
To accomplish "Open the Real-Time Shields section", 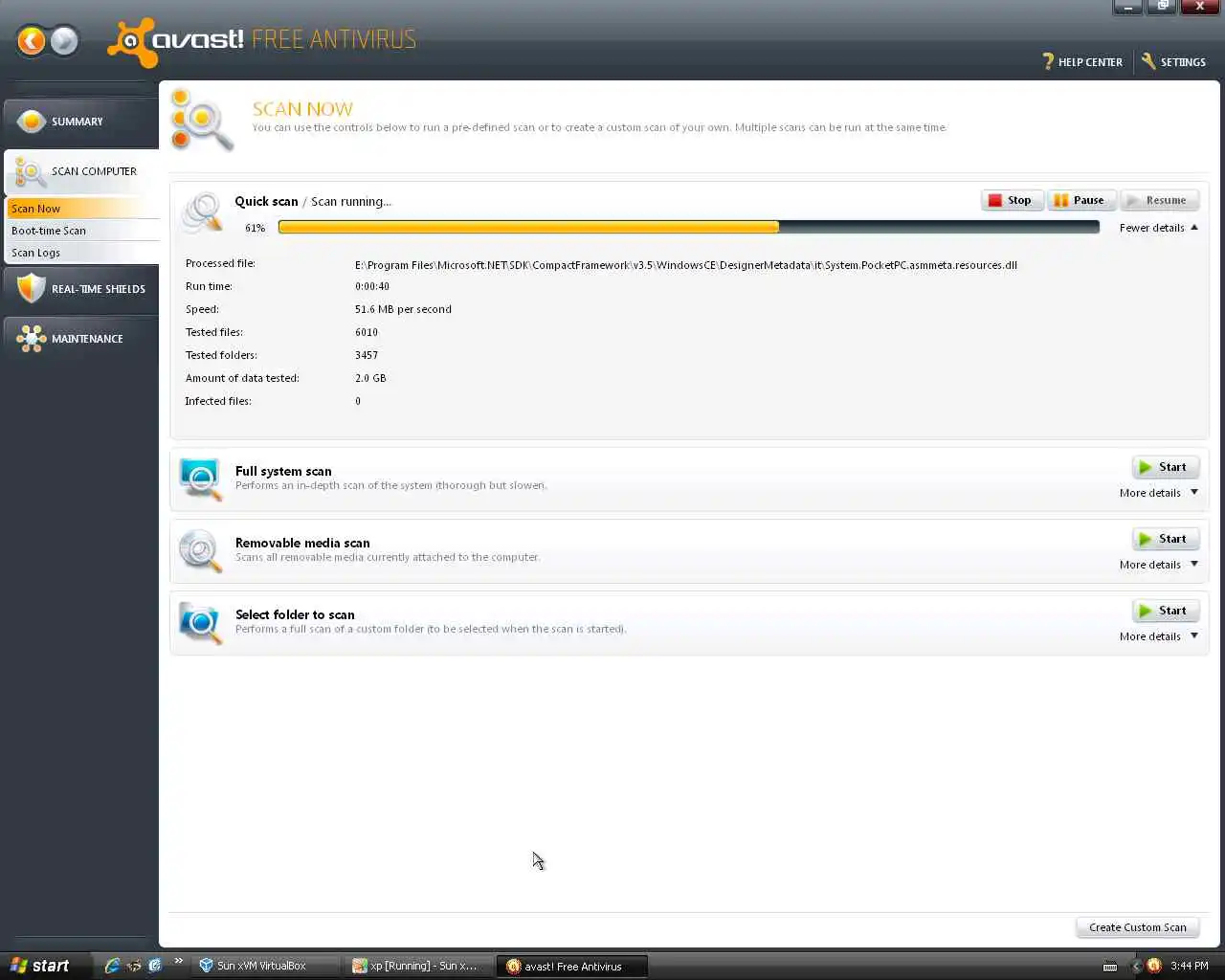I will pyautogui.click(x=80, y=288).
